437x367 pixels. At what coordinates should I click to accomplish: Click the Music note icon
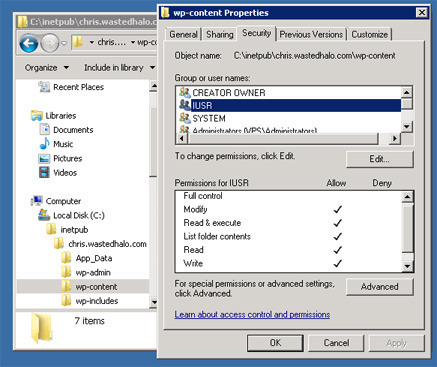coord(44,144)
